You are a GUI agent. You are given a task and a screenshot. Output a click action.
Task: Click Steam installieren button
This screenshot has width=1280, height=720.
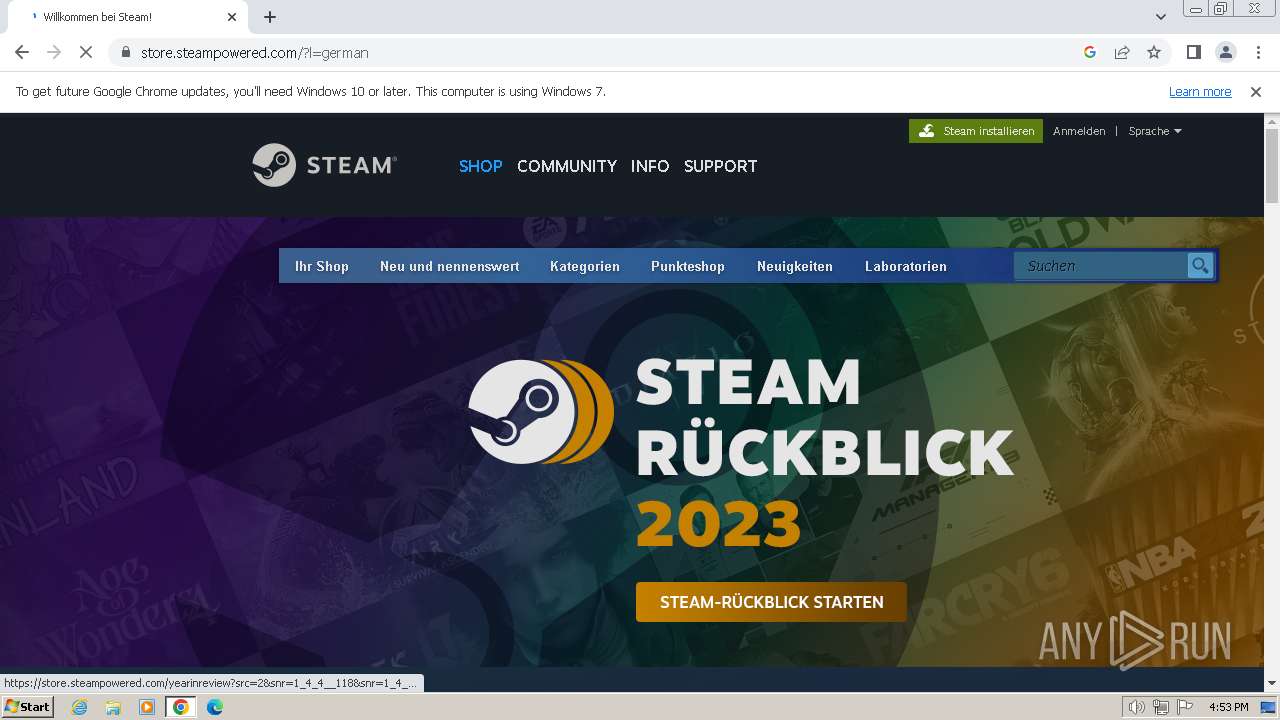[x=976, y=131]
